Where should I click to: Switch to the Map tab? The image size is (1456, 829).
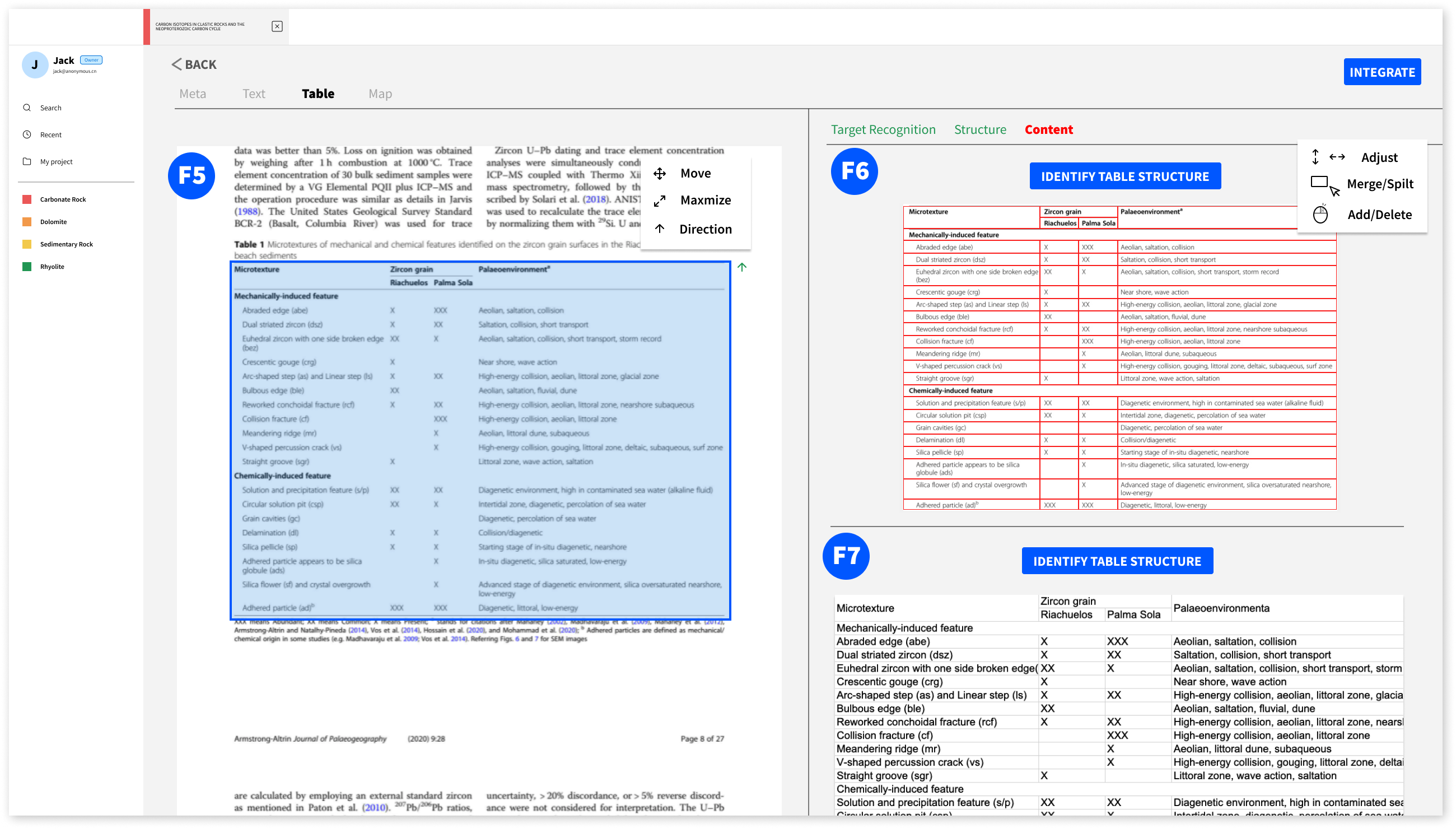pyautogui.click(x=380, y=94)
